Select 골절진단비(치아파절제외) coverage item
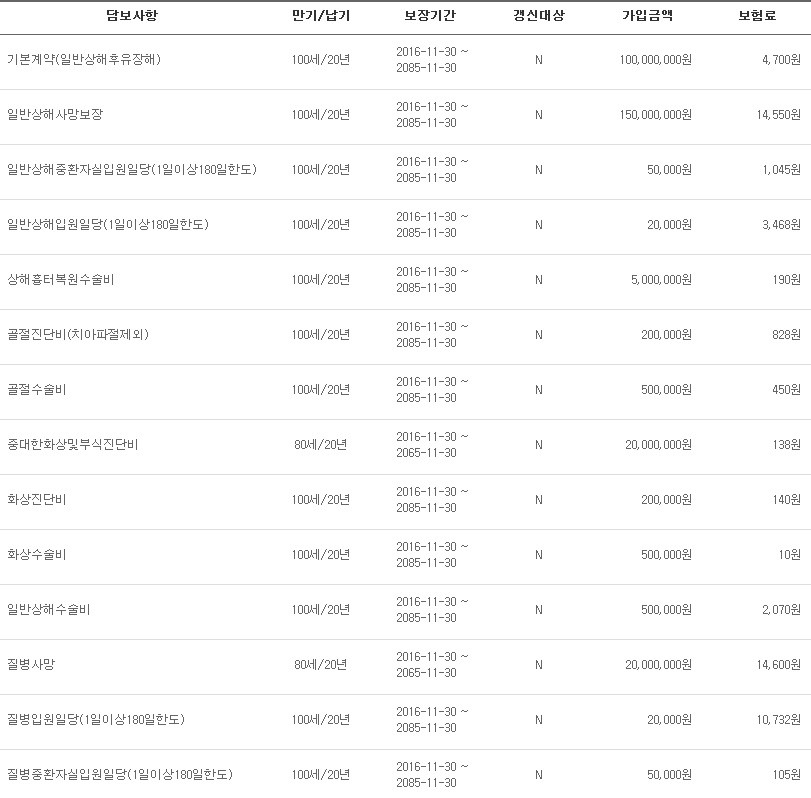Viewport: 811px width, 798px height. [78, 335]
